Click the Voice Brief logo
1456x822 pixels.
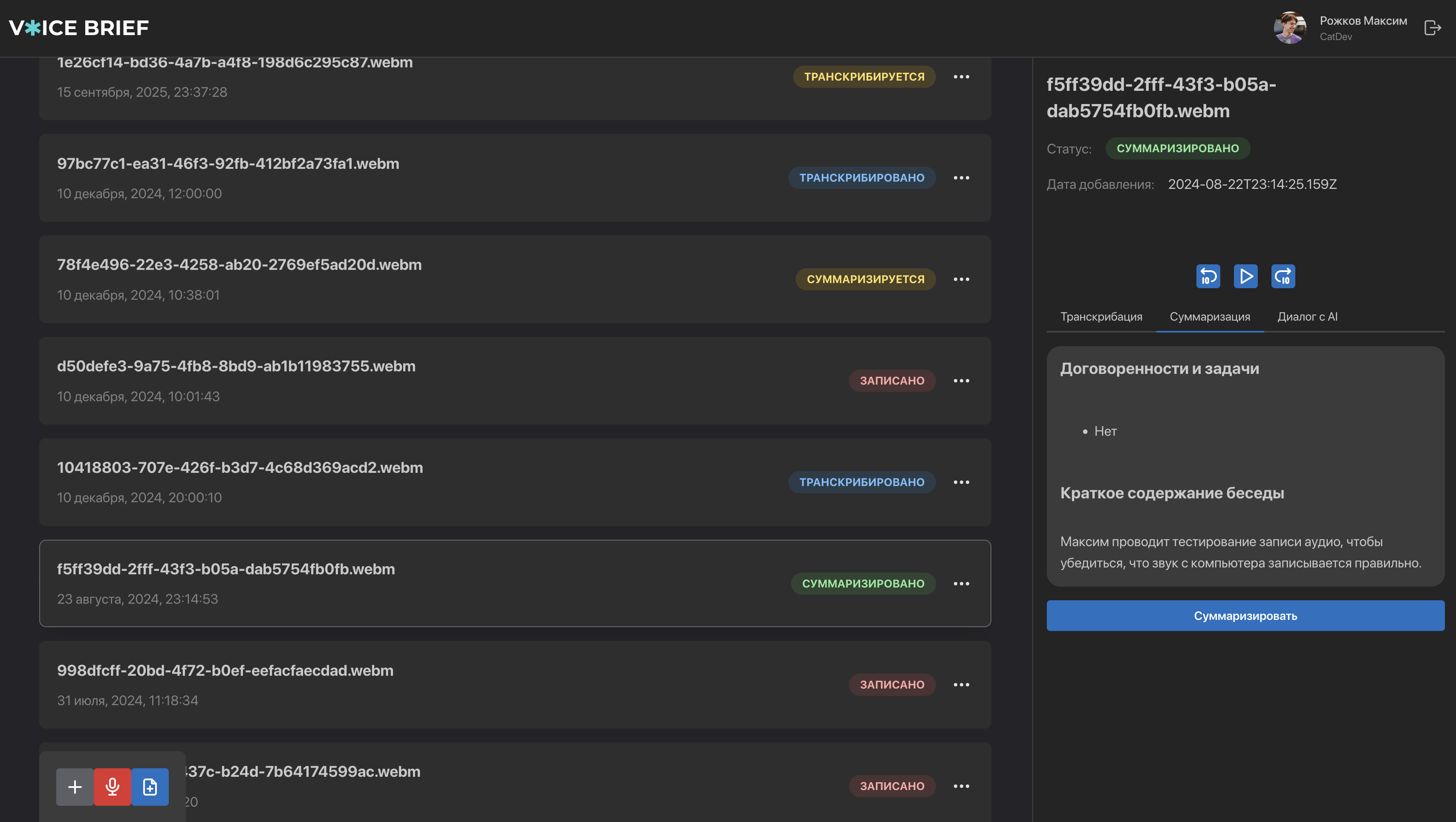pos(79,28)
